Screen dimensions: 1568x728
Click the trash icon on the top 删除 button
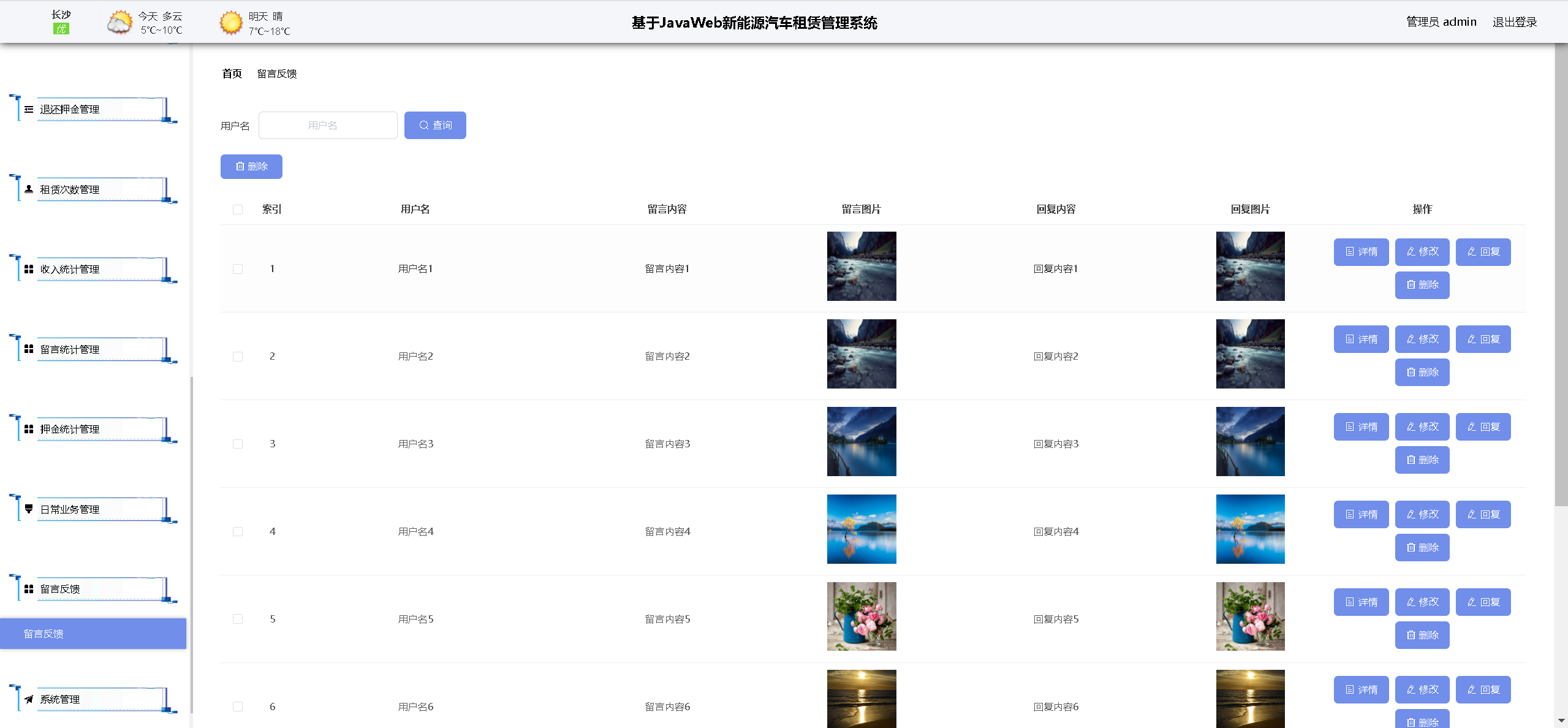(240, 167)
